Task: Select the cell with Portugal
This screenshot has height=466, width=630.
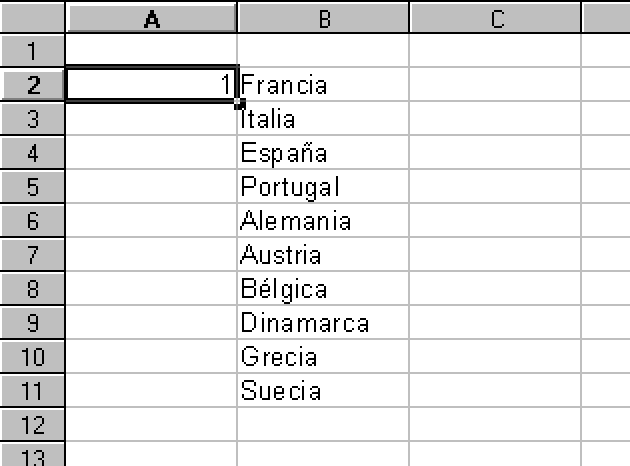Action: [323, 187]
